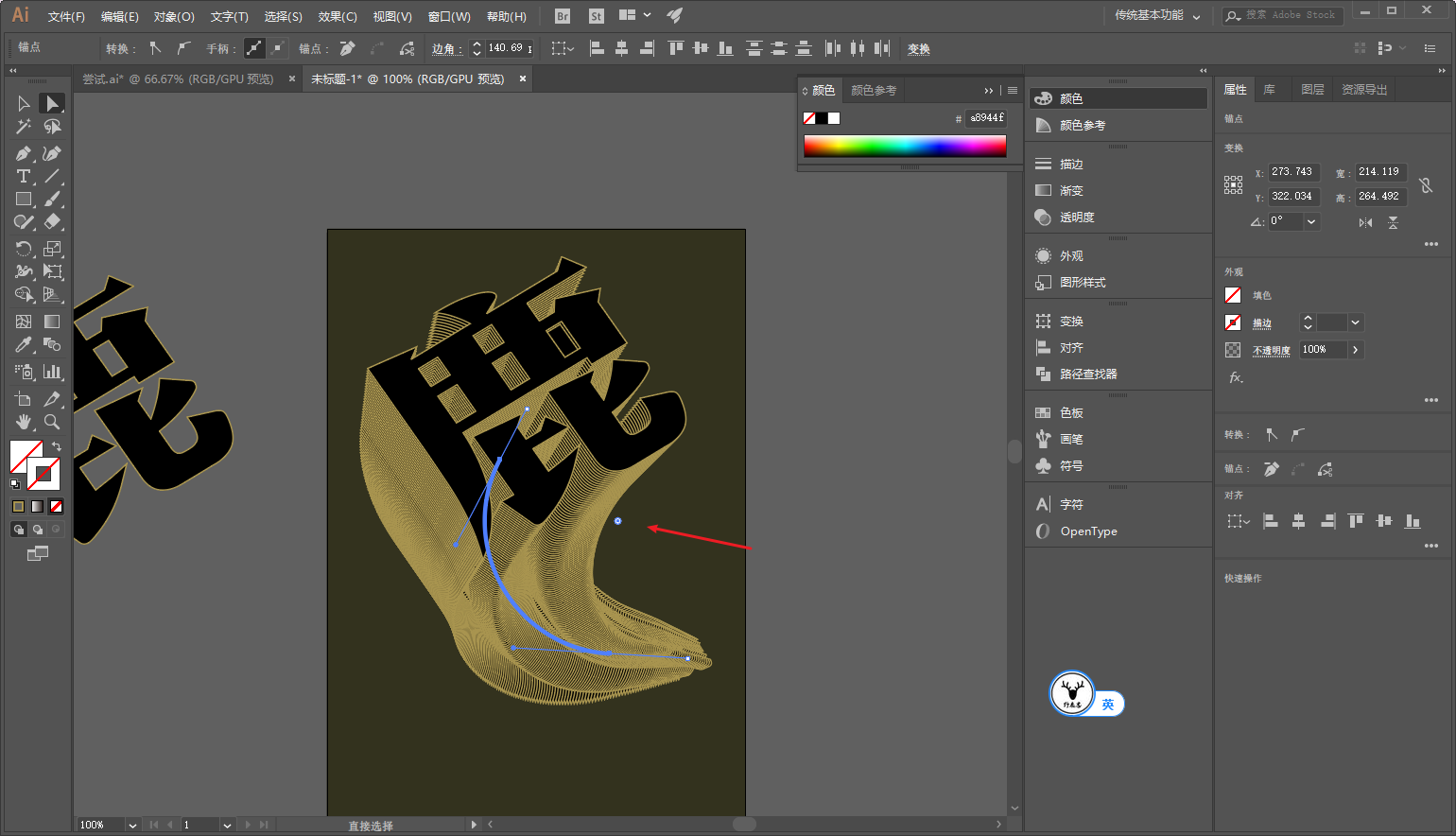The width and height of the screenshot is (1456, 836).
Task: Click the fill color swatch in Properties
Action: pyautogui.click(x=1233, y=295)
